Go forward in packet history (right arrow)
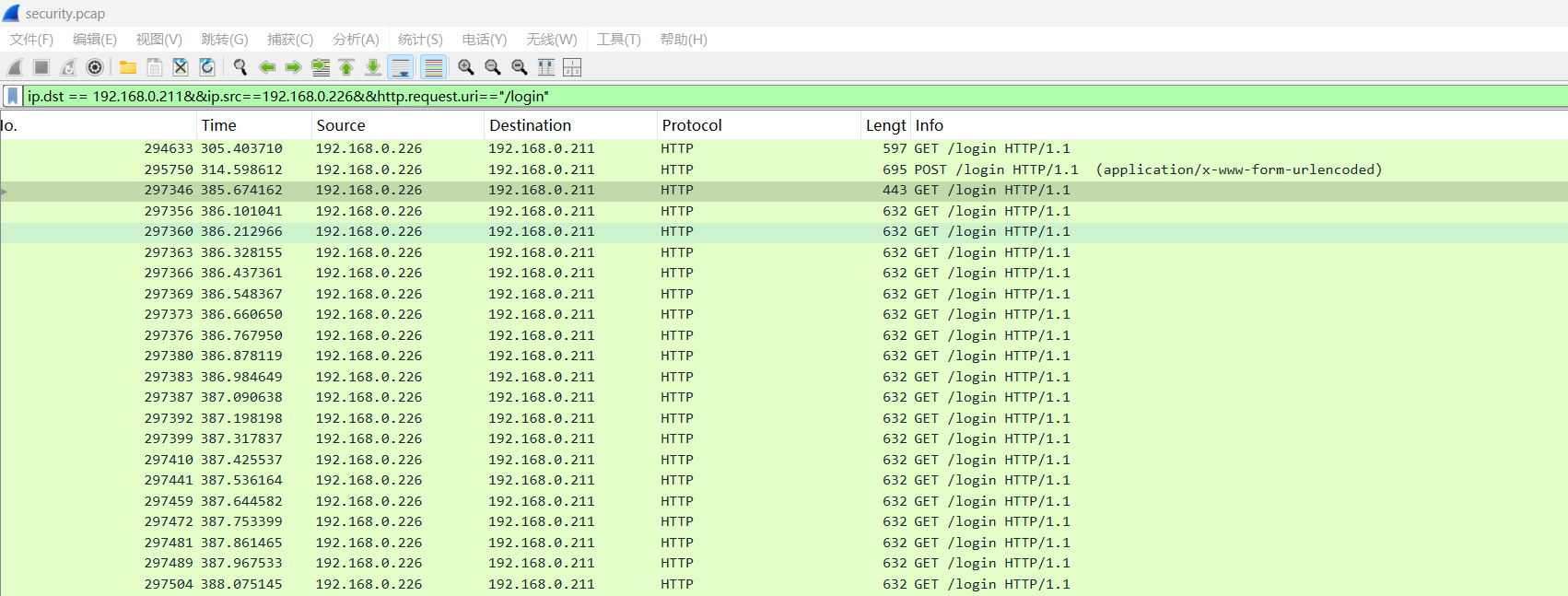1568x596 pixels. (x=294, y=67)
